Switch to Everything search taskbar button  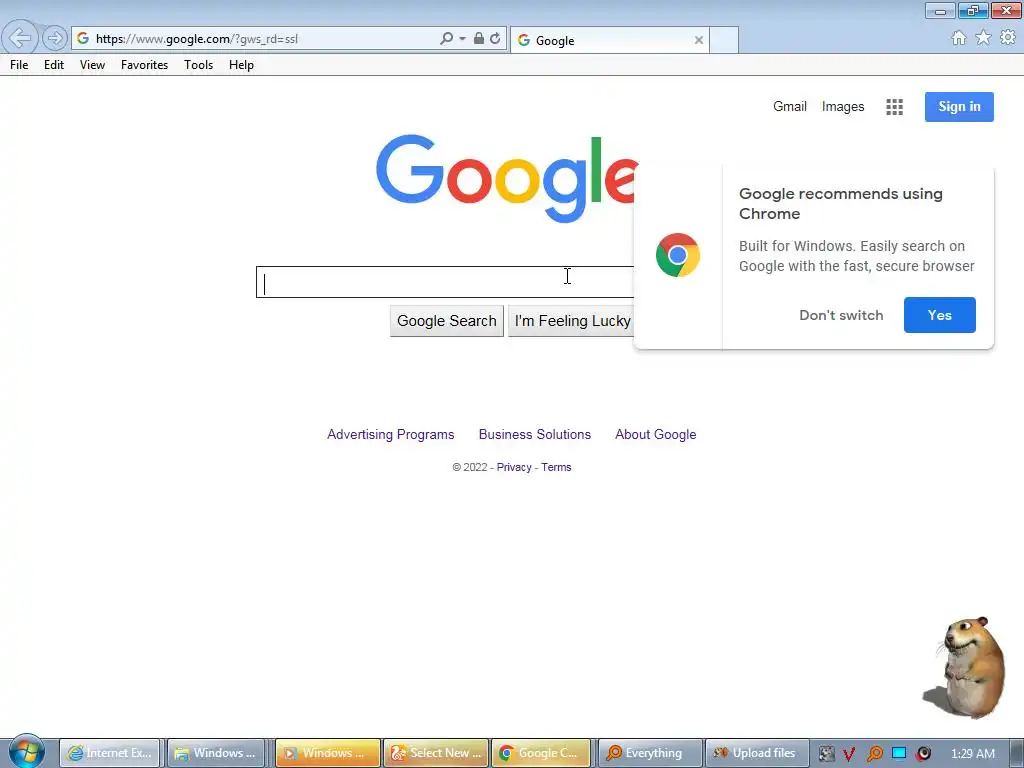pyautogui.click(x=650, y=753)
